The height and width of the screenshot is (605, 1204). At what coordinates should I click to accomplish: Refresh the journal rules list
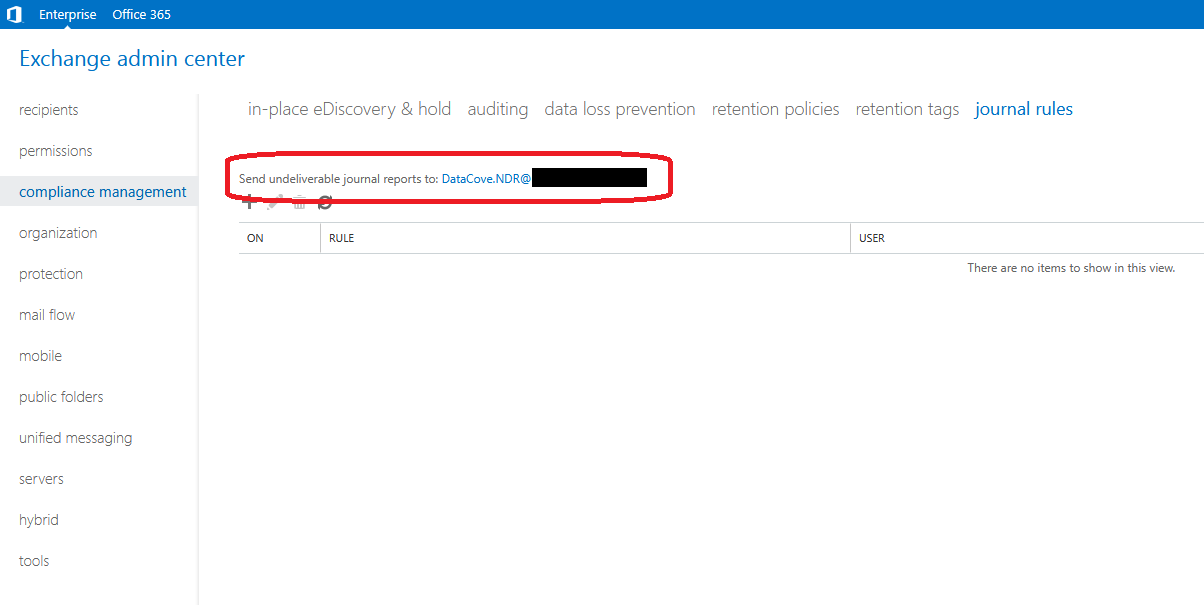point(324,203)
